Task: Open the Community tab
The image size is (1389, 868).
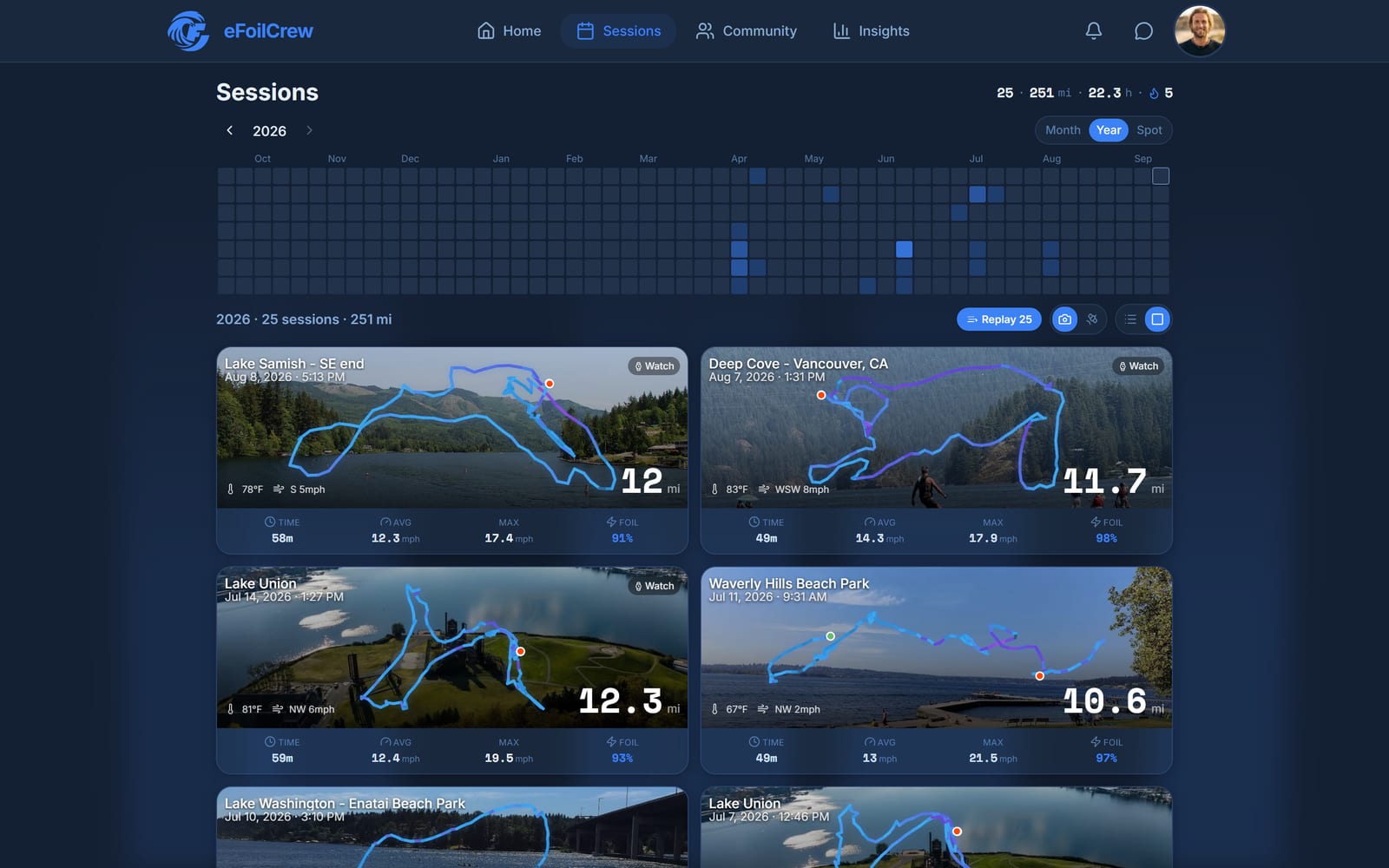Action: [x=747, y=31]
